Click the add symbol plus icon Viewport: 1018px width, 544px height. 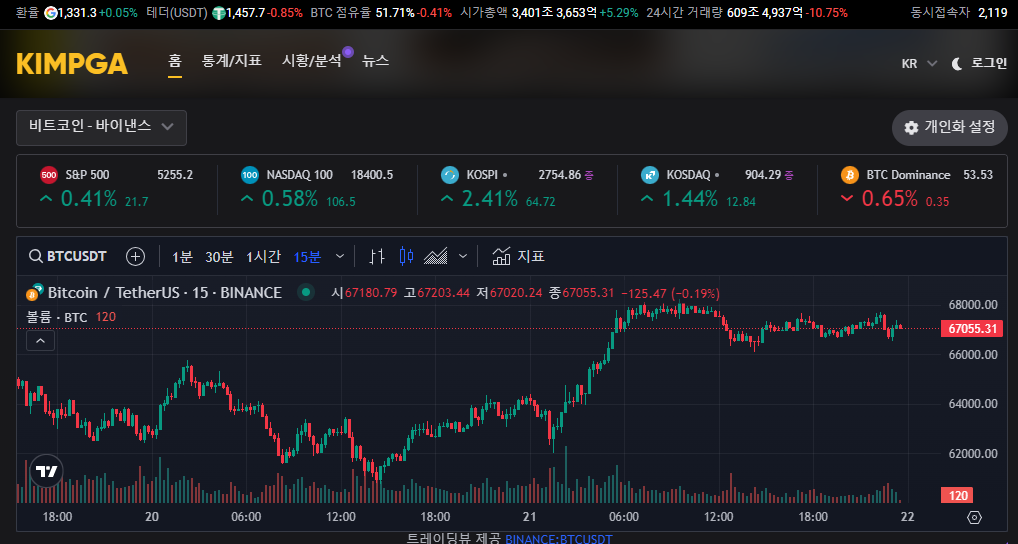[135, 256]
